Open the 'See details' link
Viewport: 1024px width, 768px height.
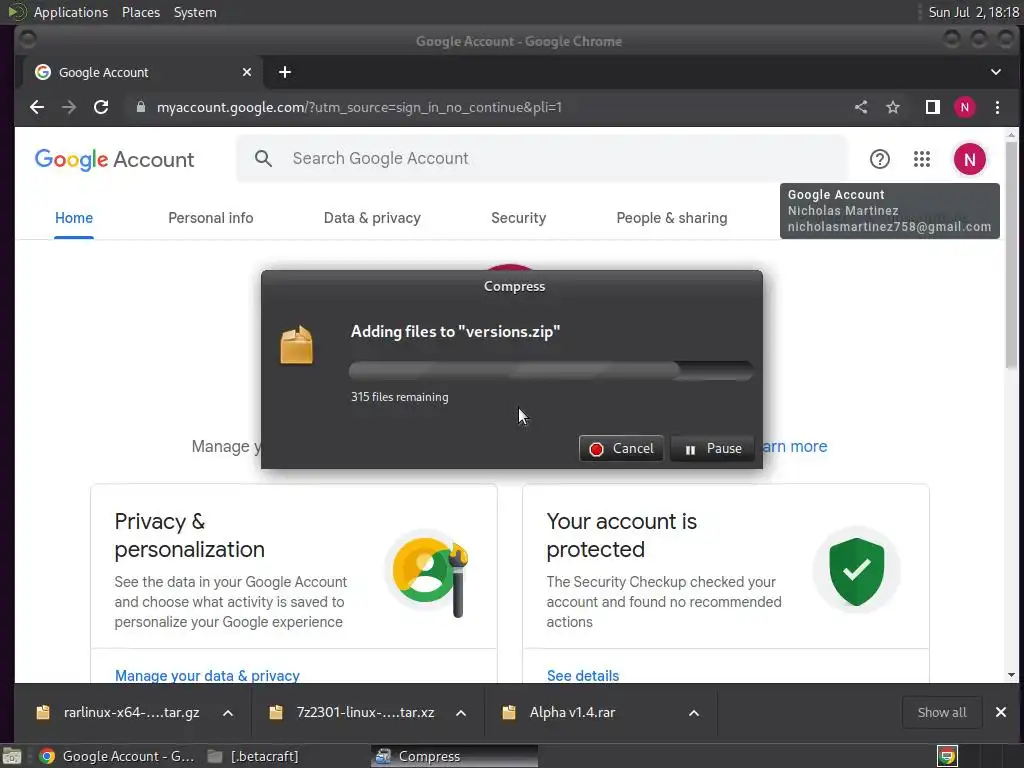coord(583,675)
